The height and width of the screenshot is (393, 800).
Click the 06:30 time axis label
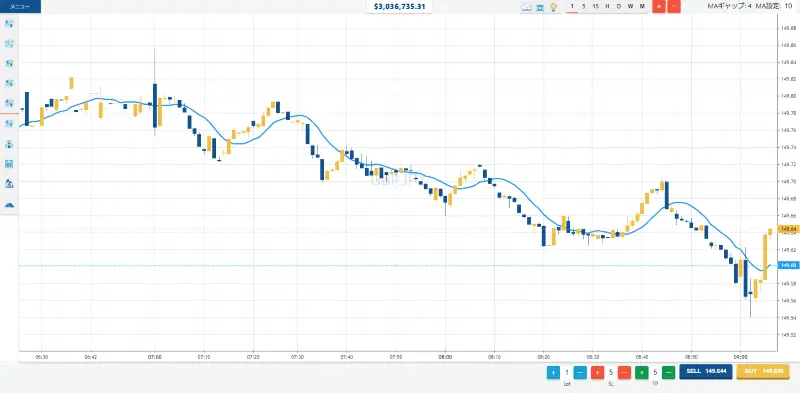tap(42, 357)
